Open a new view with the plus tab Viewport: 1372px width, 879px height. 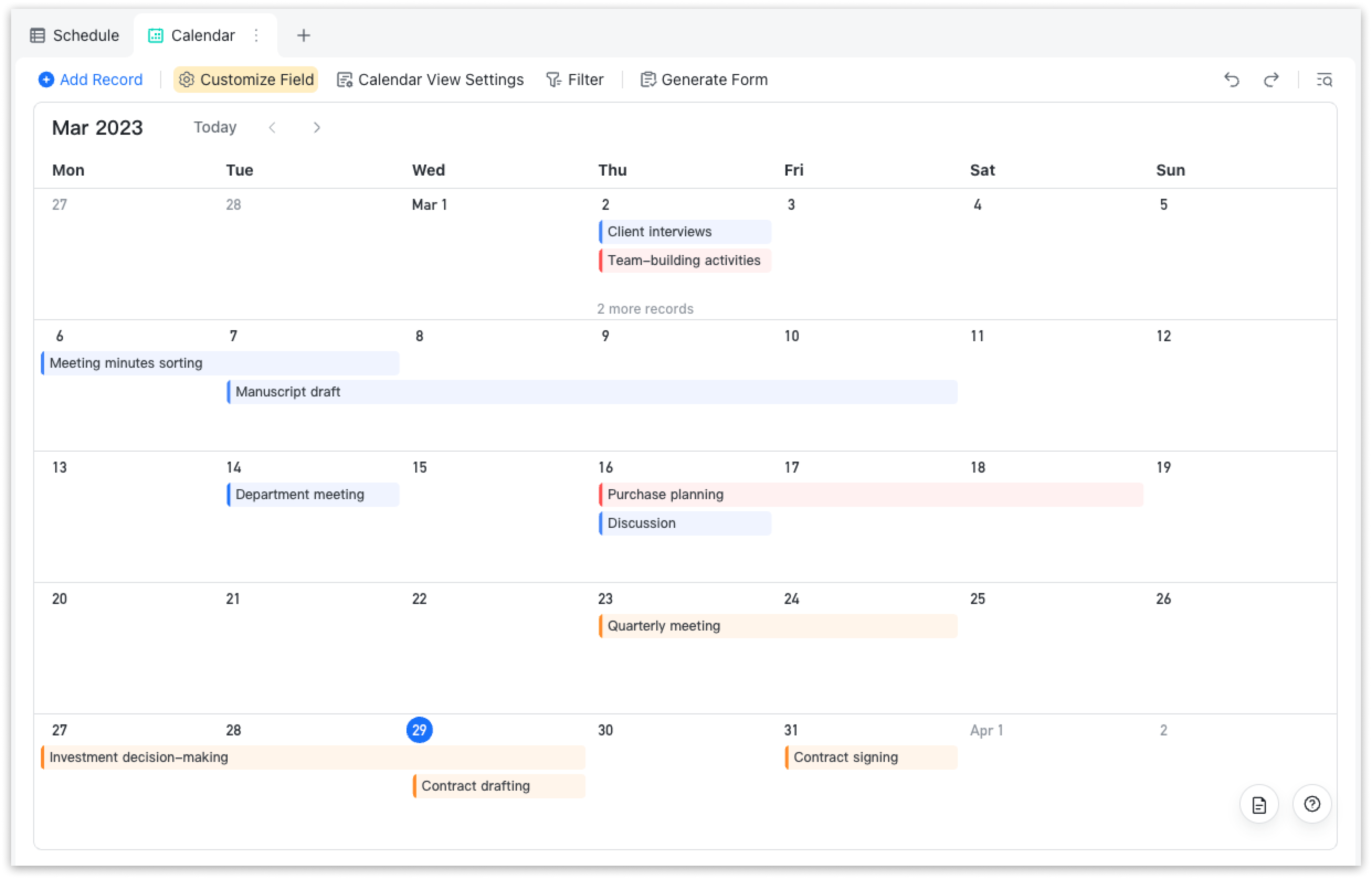[303, 35]
